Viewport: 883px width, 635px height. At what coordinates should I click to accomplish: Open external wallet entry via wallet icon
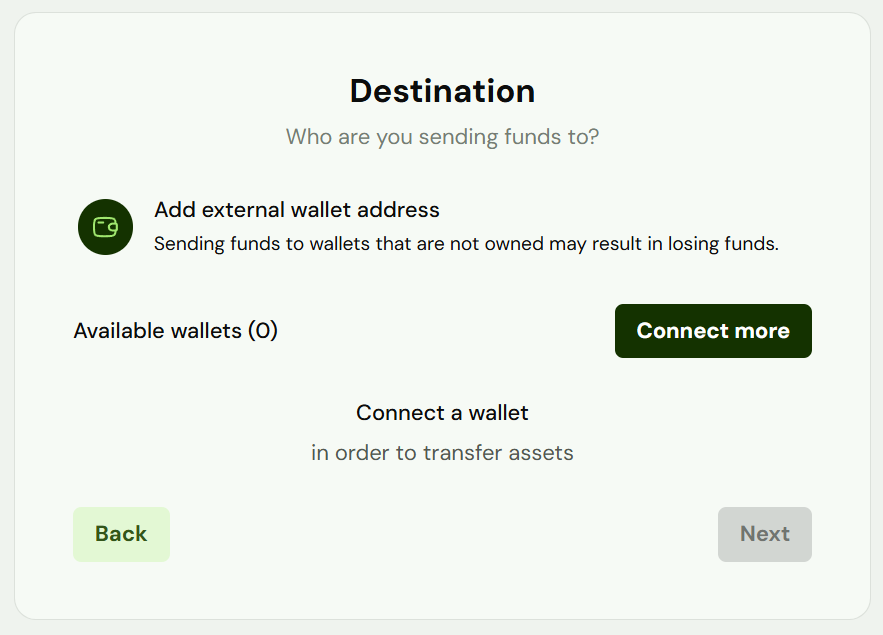105,227
